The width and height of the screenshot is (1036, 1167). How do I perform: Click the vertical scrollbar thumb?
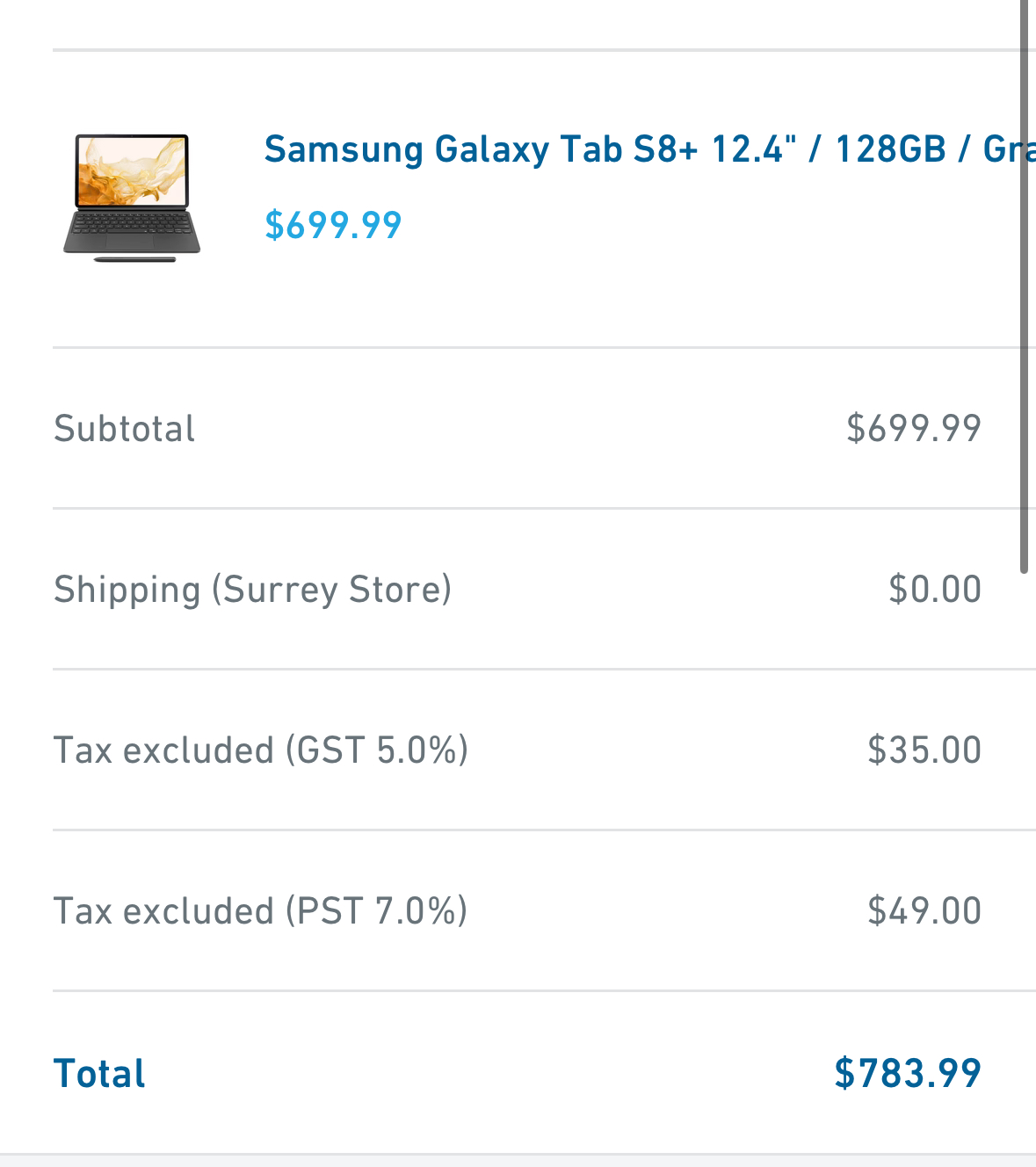click(x=1025, y=286)
